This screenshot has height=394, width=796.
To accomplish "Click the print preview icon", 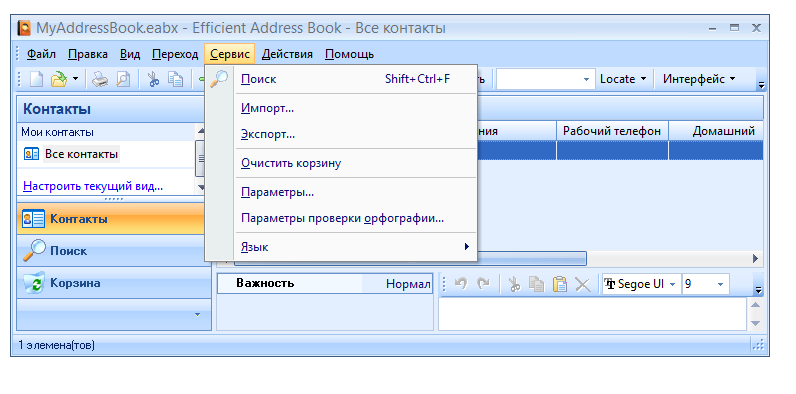I will click(123, 80).
